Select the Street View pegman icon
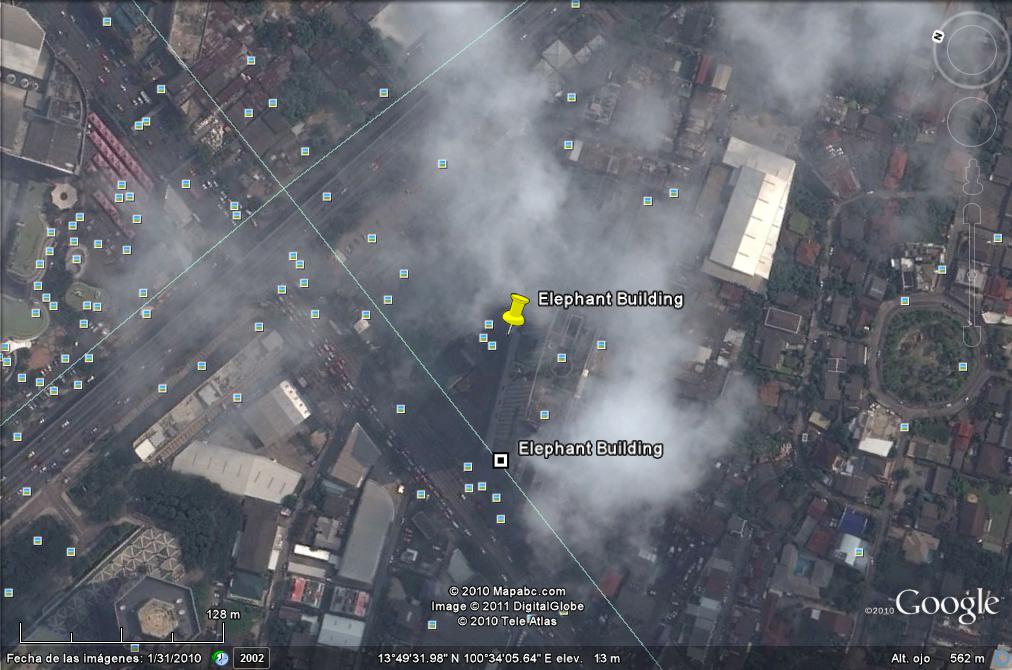 (972, 176)
